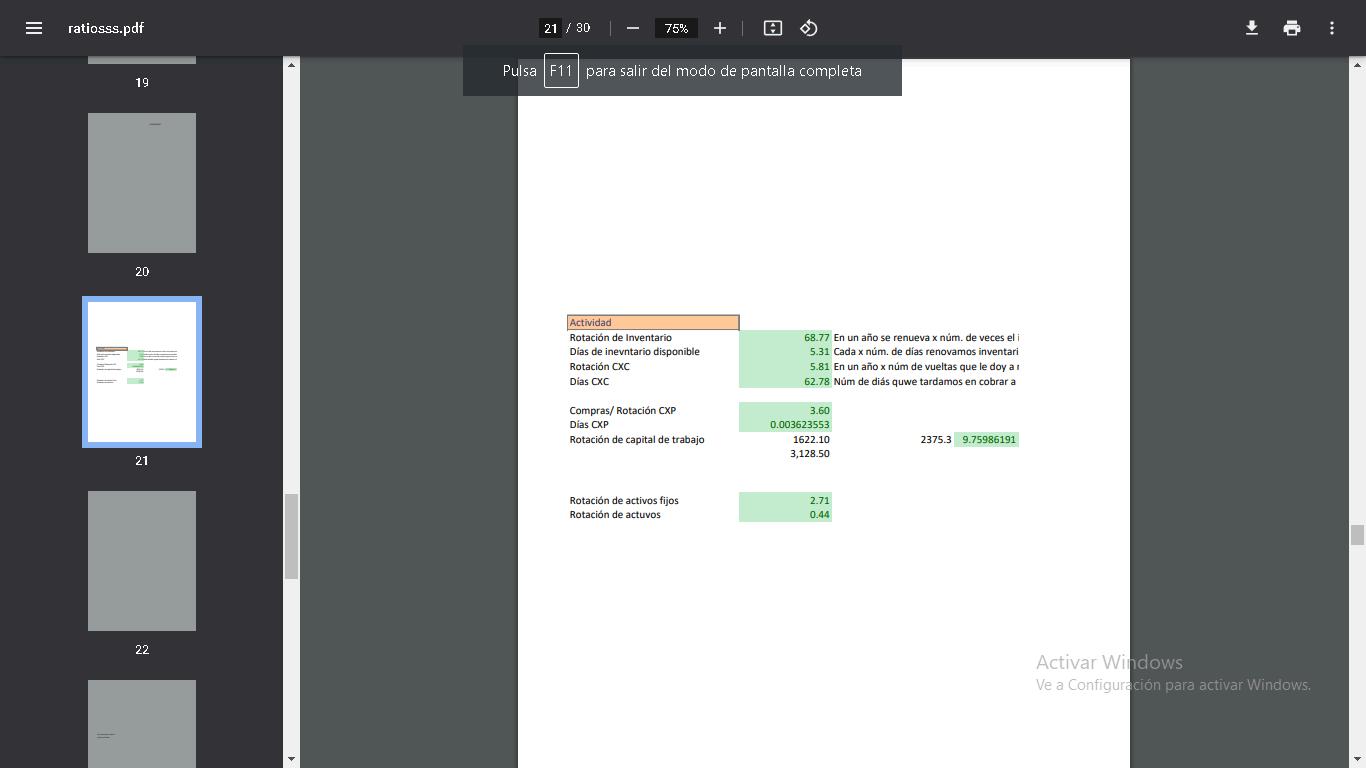Click the green cell 9.75986191
This screenshot has height=768, width=1366.
click(987, 440)
